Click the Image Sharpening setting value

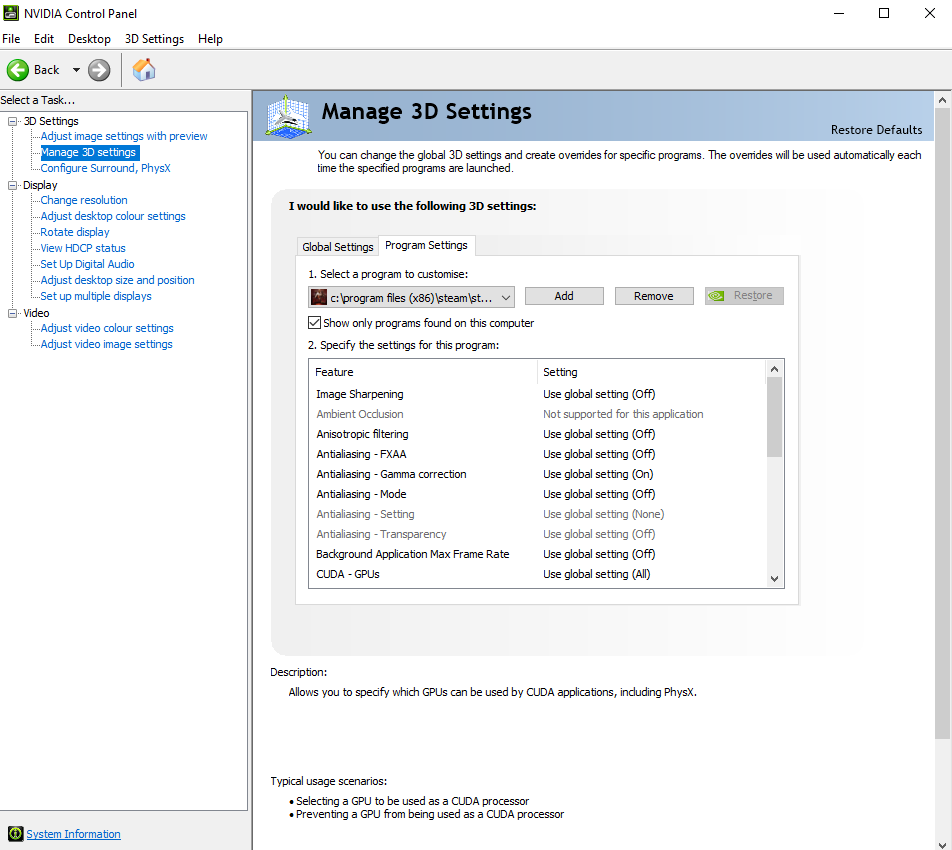[599, 394]
